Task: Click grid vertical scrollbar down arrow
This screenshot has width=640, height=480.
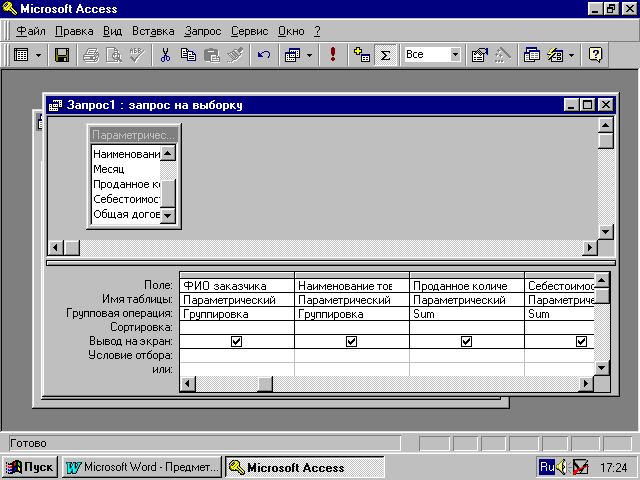Action: pyautogui.click(x=602, y=368)
